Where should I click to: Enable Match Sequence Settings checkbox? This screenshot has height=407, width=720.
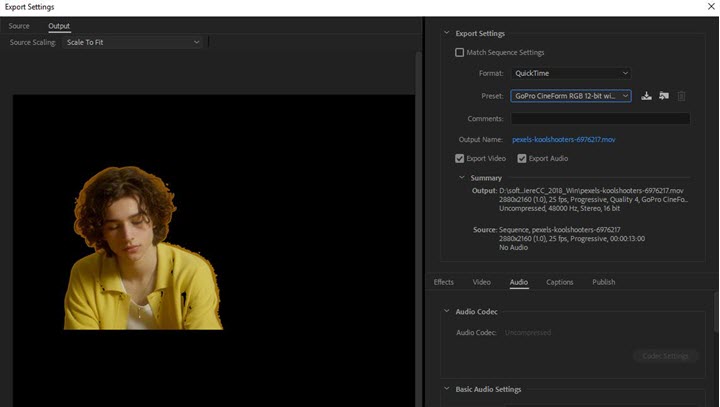pos(460,53)
